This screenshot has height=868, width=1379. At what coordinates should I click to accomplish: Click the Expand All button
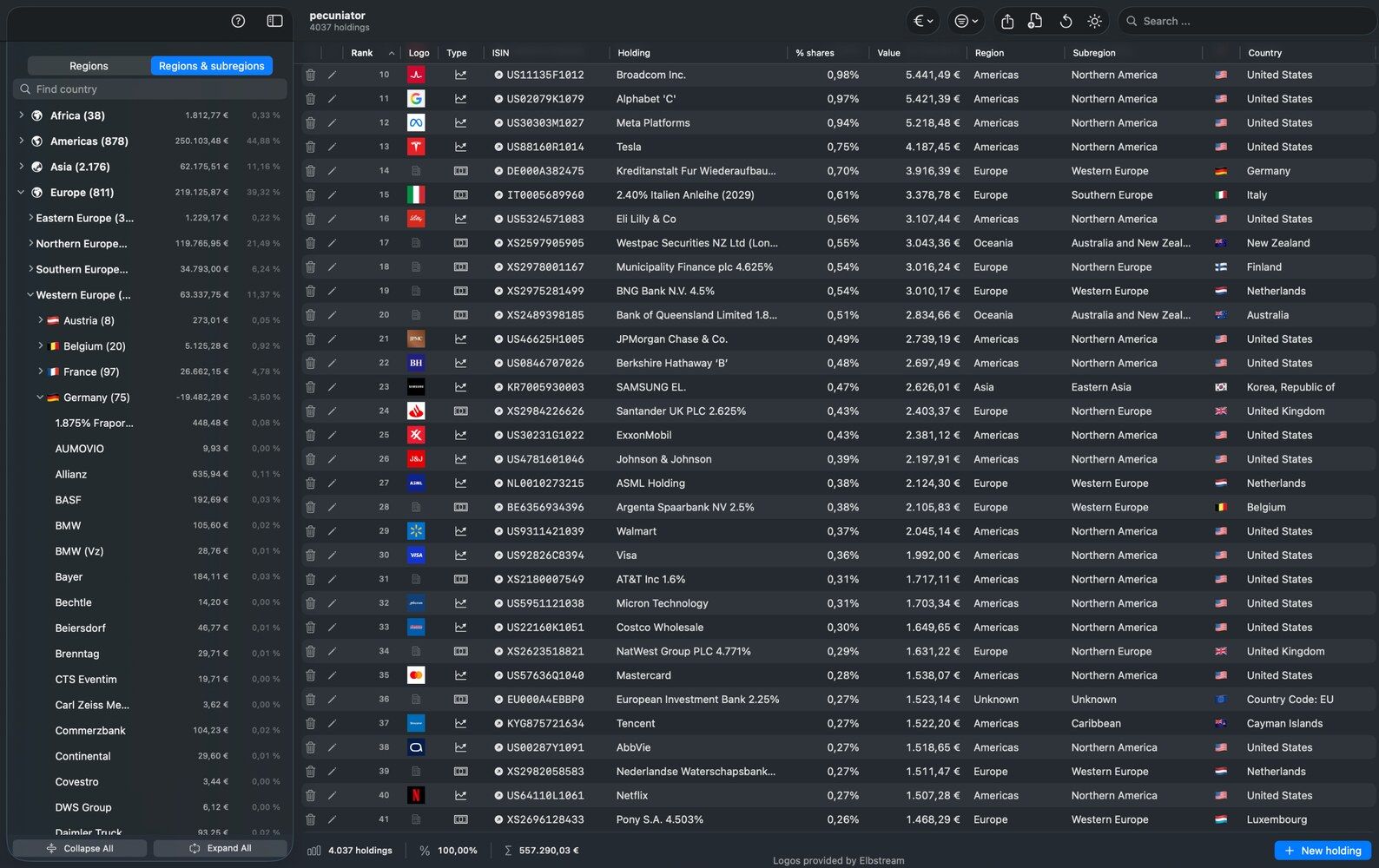[x=221, y=849]
